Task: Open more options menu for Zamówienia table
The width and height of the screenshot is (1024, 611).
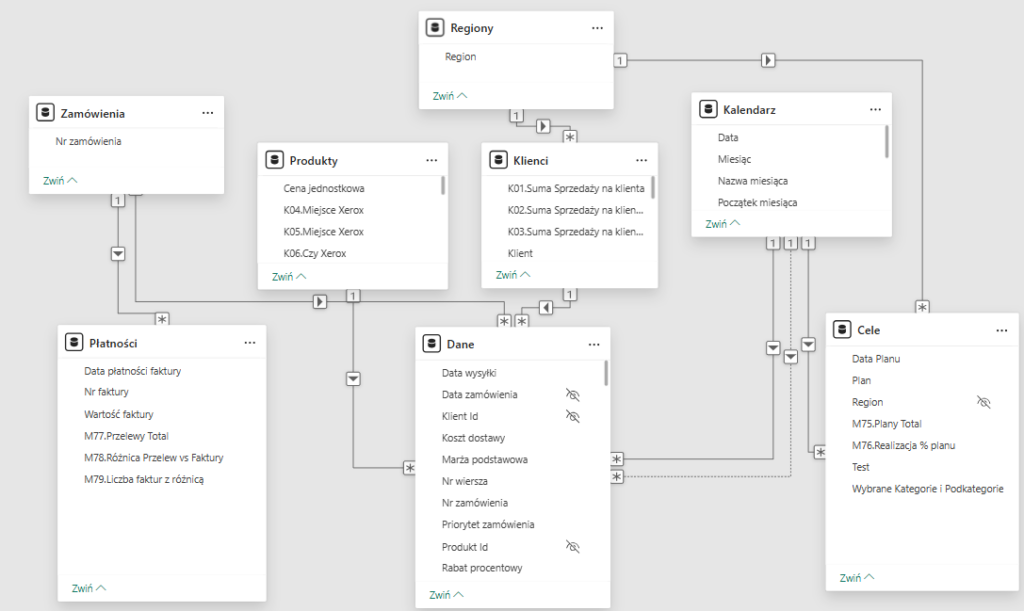Action: click(x=208, y=113)
